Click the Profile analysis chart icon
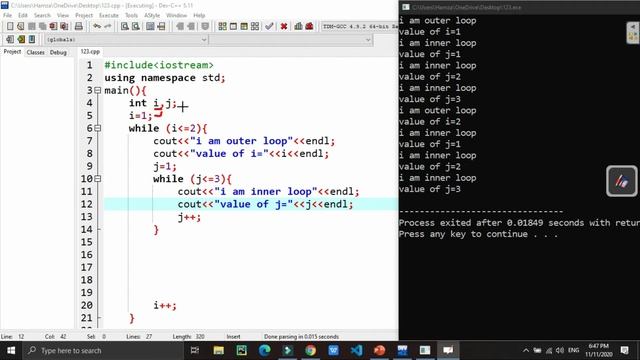 pos(298,27)
